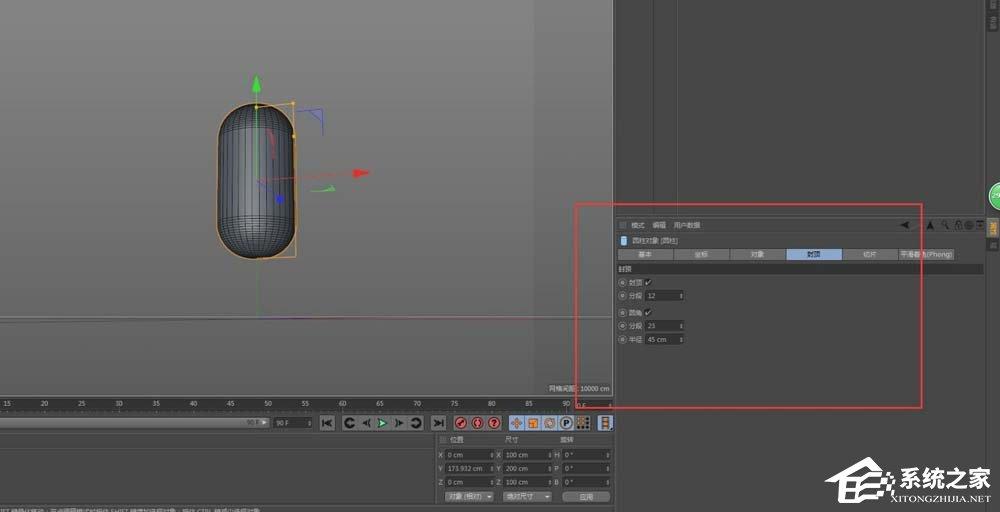Open the 编辑 menu in attribute manager

click(659, 225)
